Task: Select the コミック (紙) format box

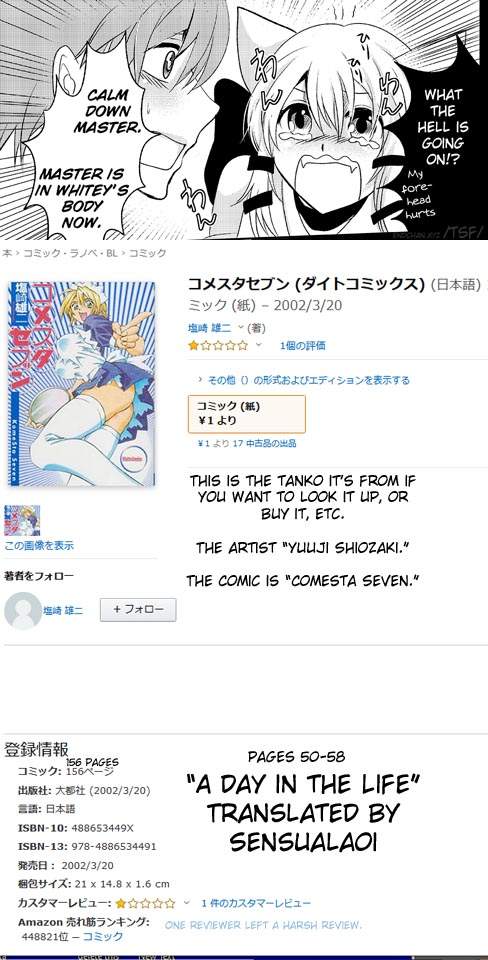Action: click(x=246, y=414)
